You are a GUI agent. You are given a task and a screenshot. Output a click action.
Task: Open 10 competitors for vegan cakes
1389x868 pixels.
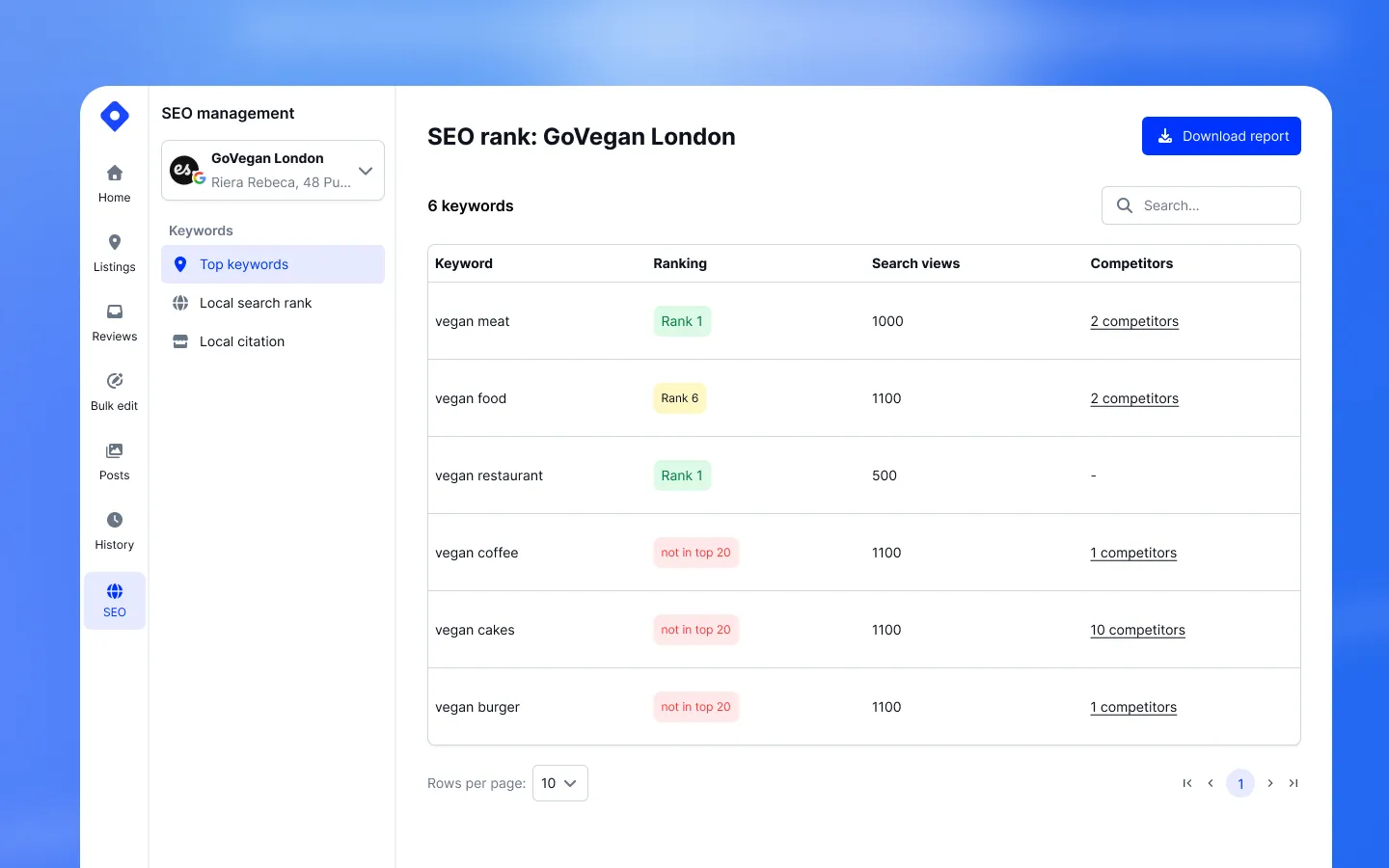click(1137, 630)
